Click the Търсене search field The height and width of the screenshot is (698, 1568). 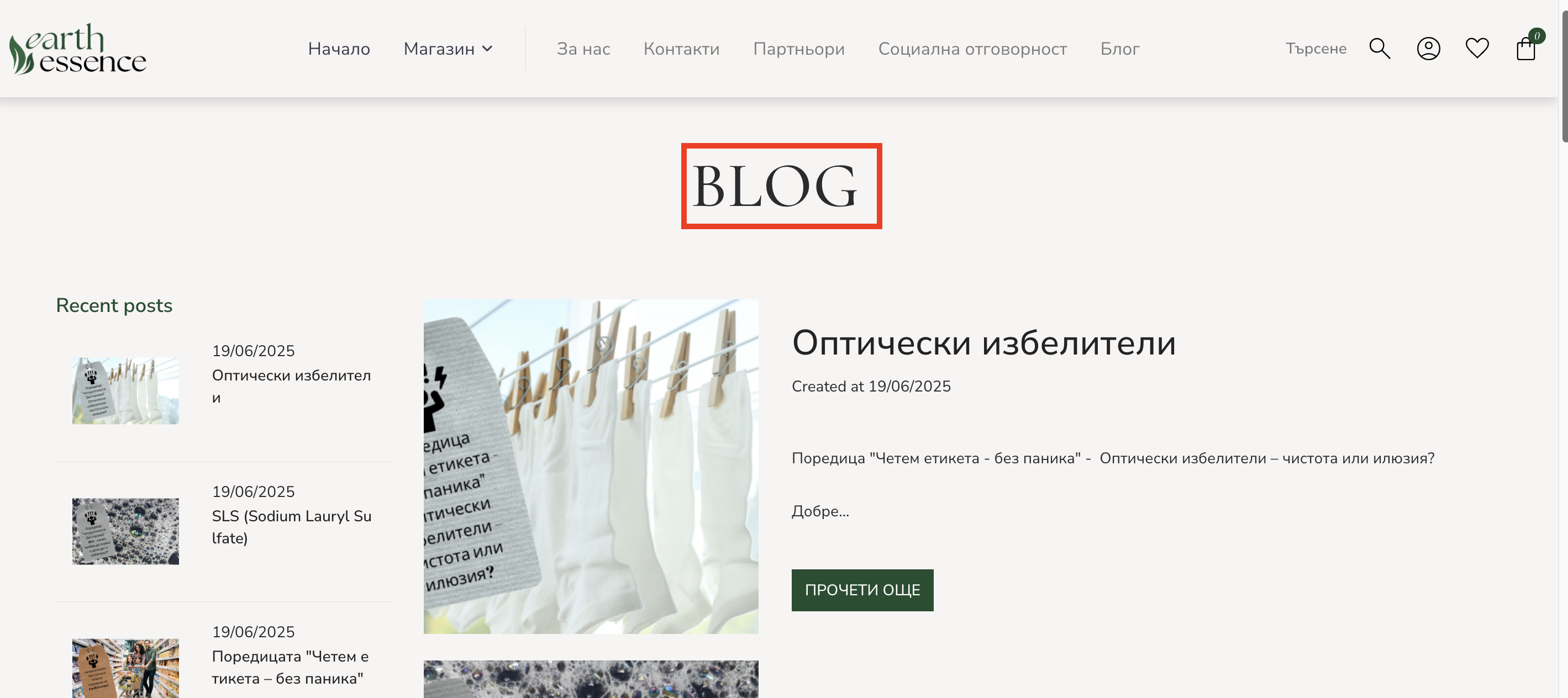click(x=1316, y=49)
